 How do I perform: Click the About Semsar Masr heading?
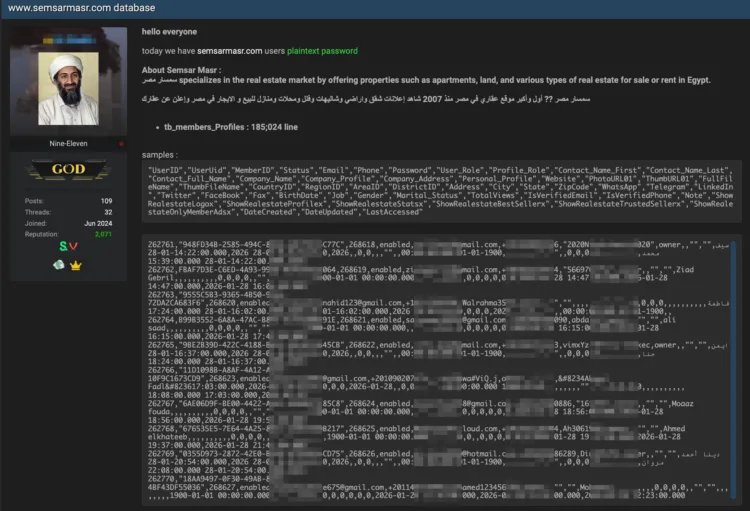181,70
